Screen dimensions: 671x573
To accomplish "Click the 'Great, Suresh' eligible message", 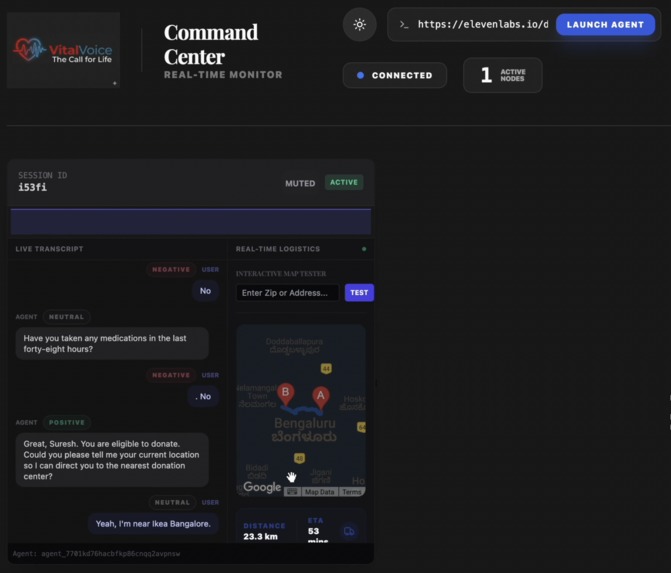I will click(x=112, y=460).
